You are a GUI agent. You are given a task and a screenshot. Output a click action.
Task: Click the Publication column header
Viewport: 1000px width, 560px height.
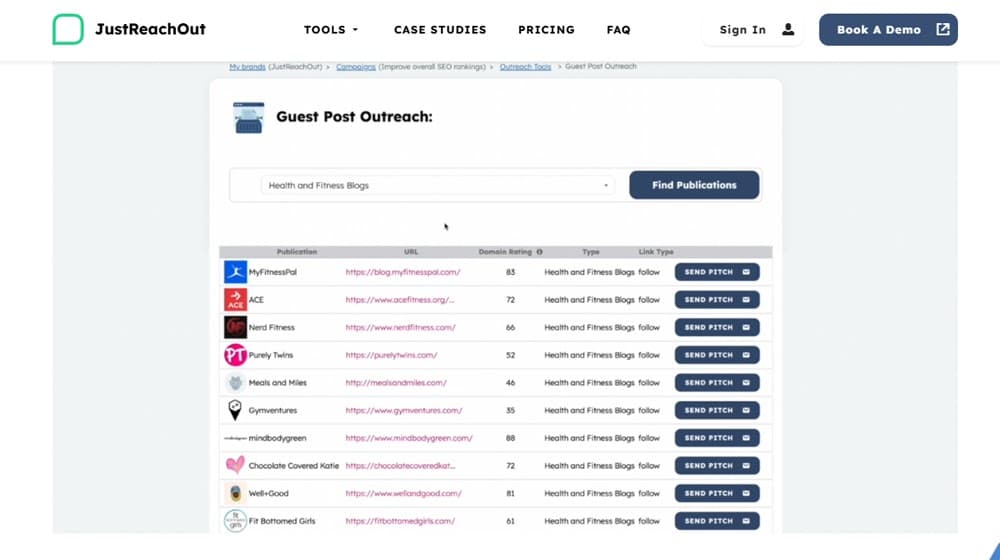point(297,252)
